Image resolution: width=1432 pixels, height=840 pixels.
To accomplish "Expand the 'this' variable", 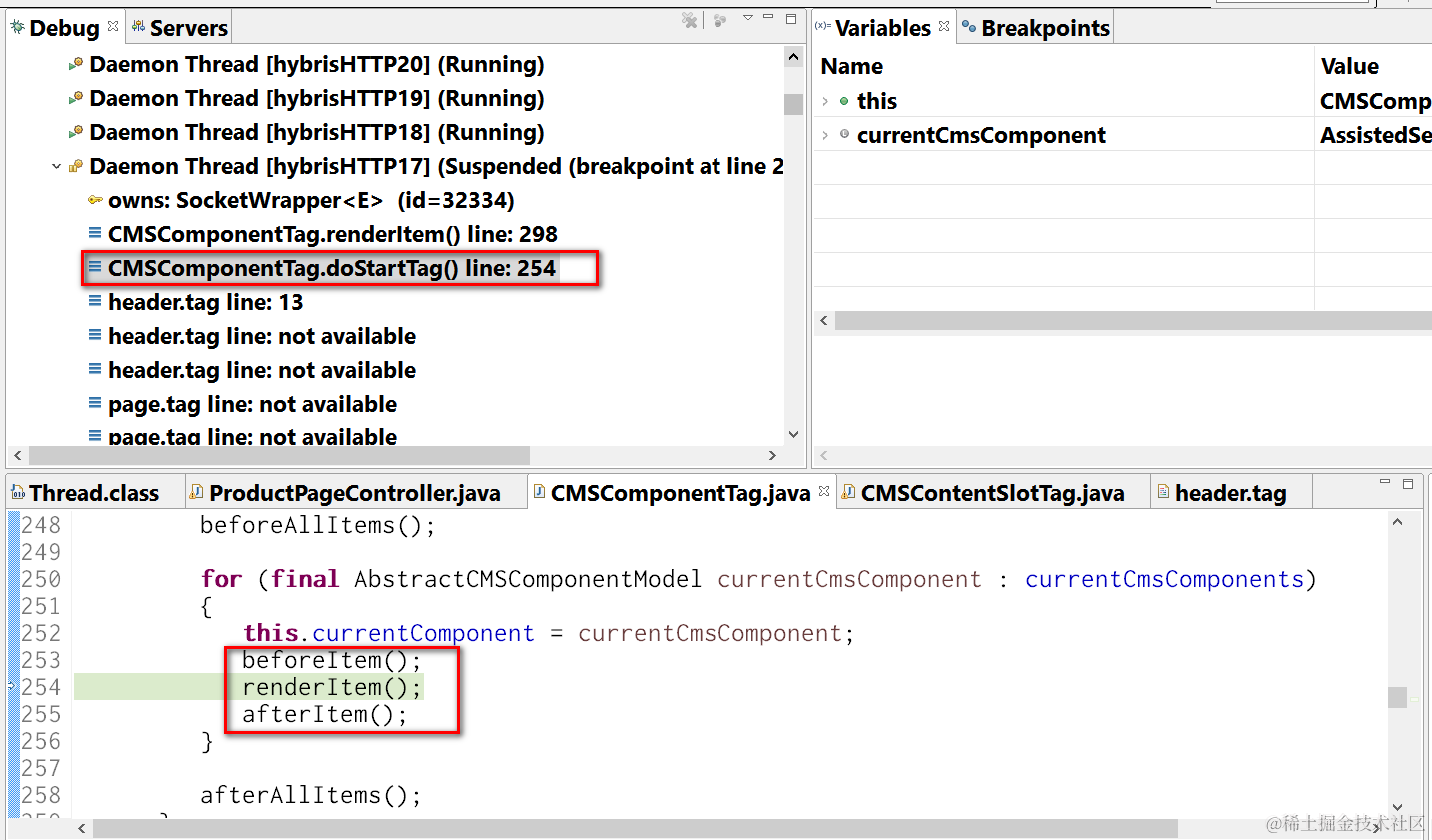I will pyautogui.click(x=825, y=101).
